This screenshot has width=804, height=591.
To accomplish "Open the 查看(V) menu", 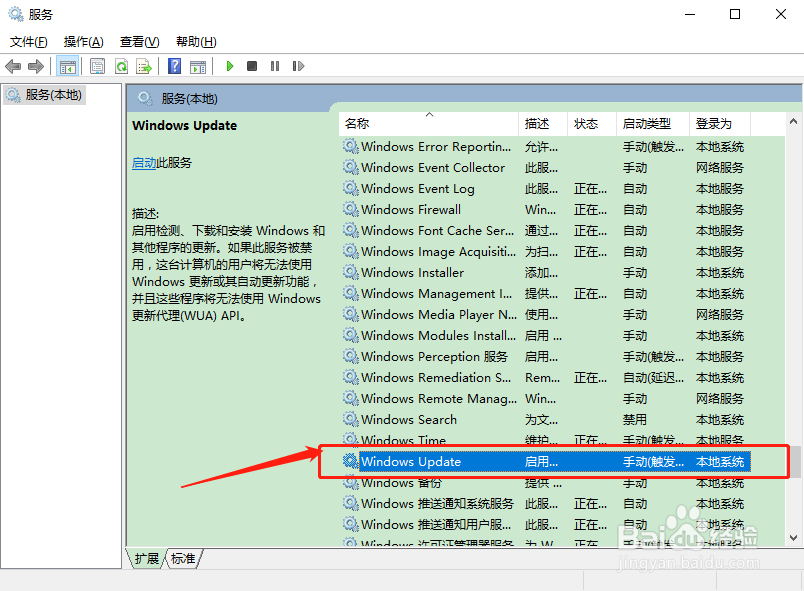I will point(139,42).
